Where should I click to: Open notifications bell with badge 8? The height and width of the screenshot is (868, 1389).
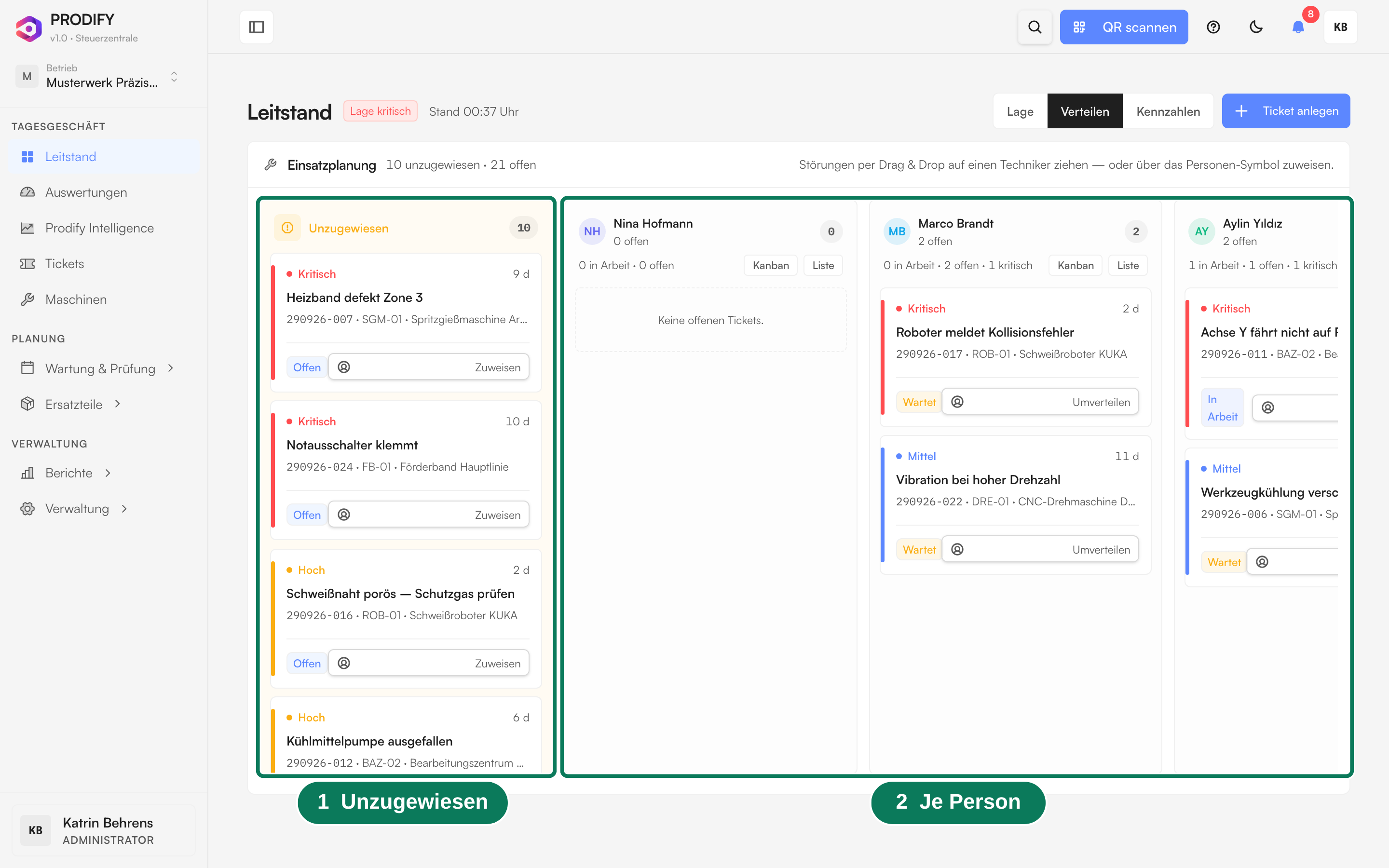(x=1298, y=27)
